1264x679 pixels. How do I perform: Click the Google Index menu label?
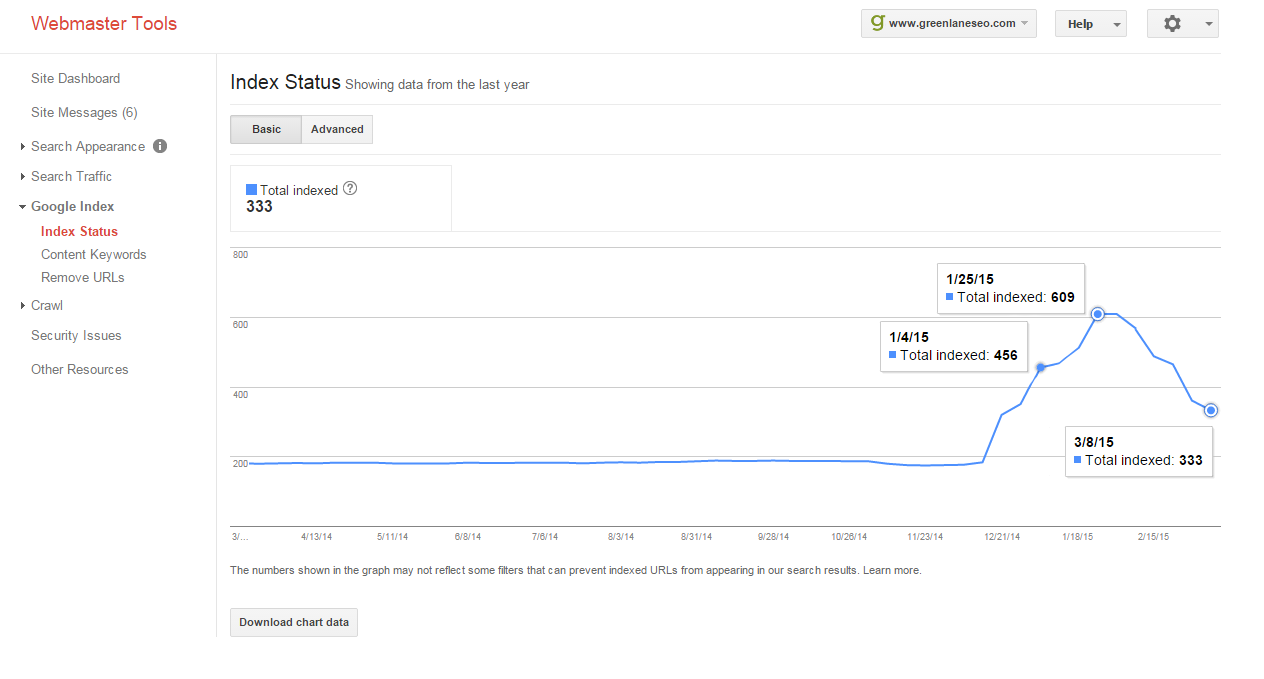[x=72, y=206]
